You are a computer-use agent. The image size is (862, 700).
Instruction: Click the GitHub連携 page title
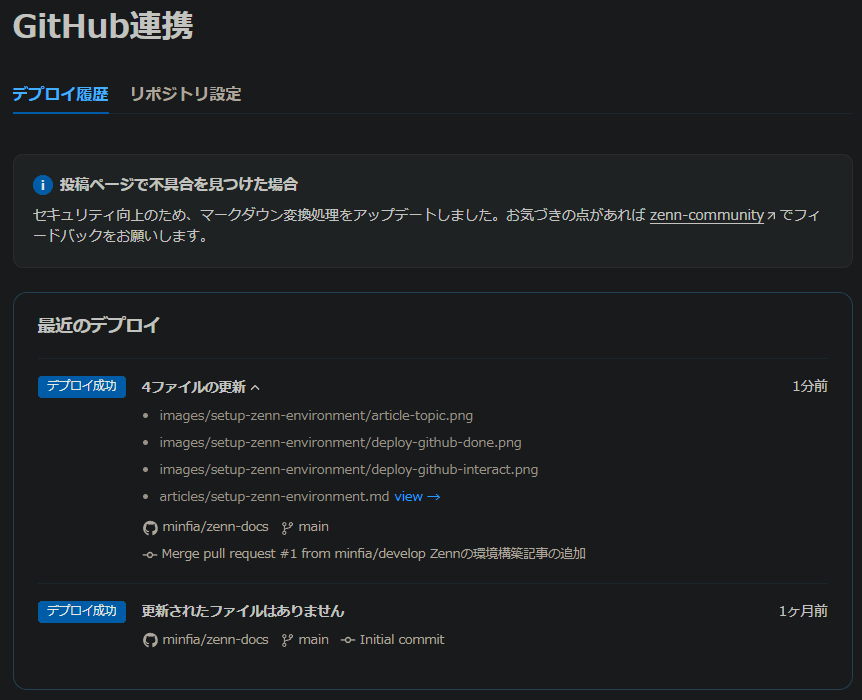pos(103,26)
